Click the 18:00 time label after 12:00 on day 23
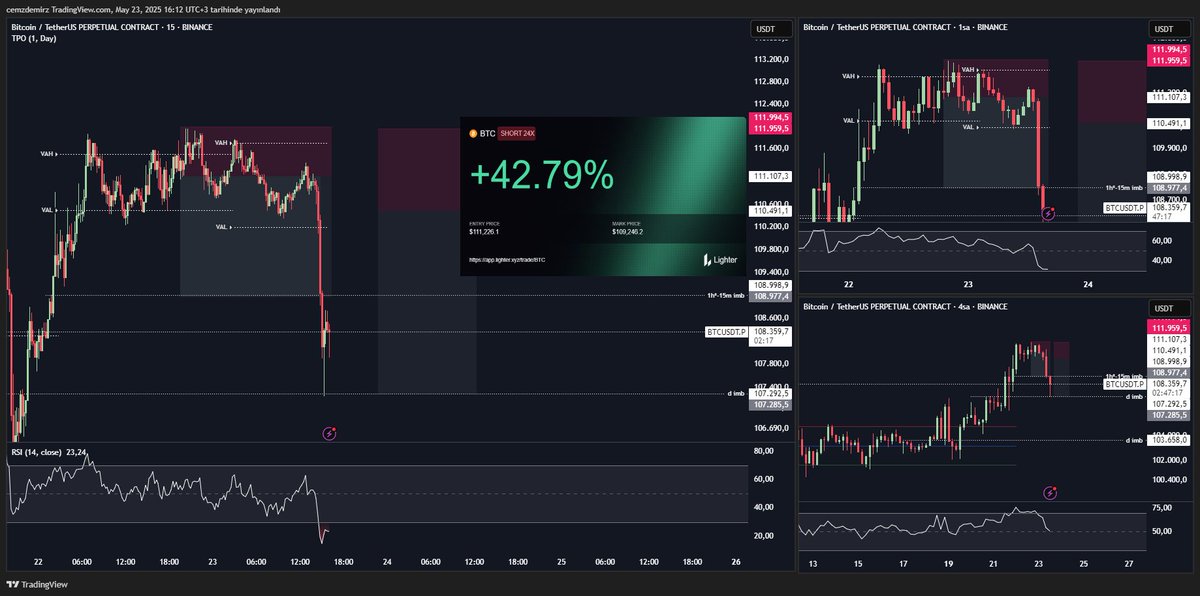 click(342, 562)
